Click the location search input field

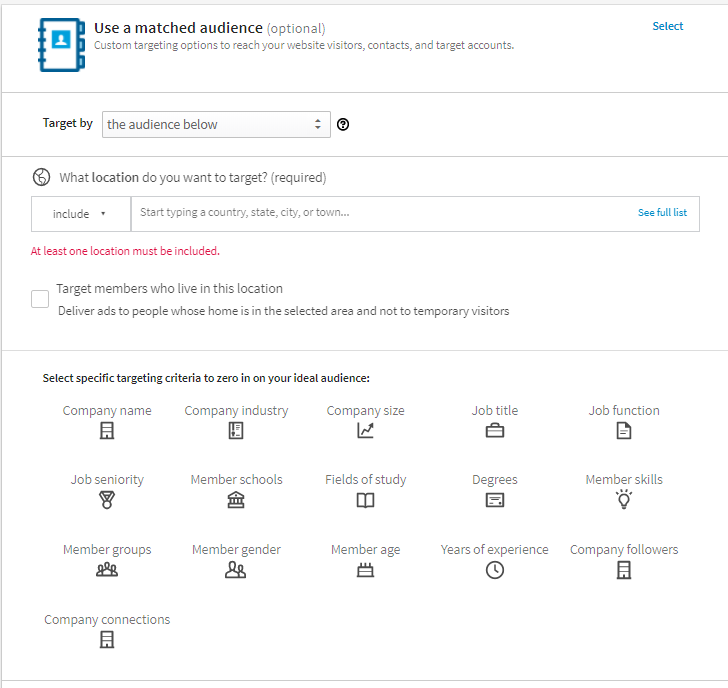(385, 213)
